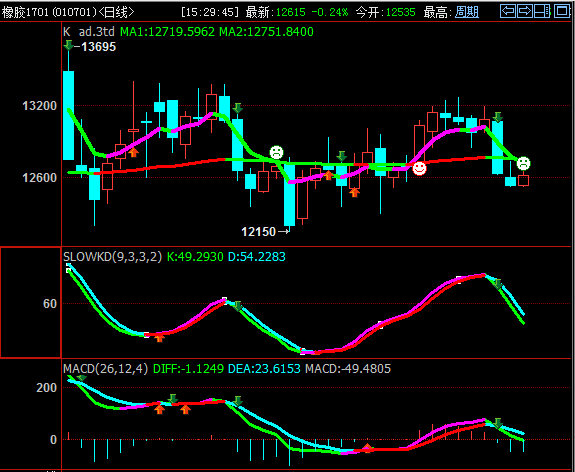This screenshot has width=575, height=472.
Task: Click the 200 level label in MACD axis
Action: [47, 388]
